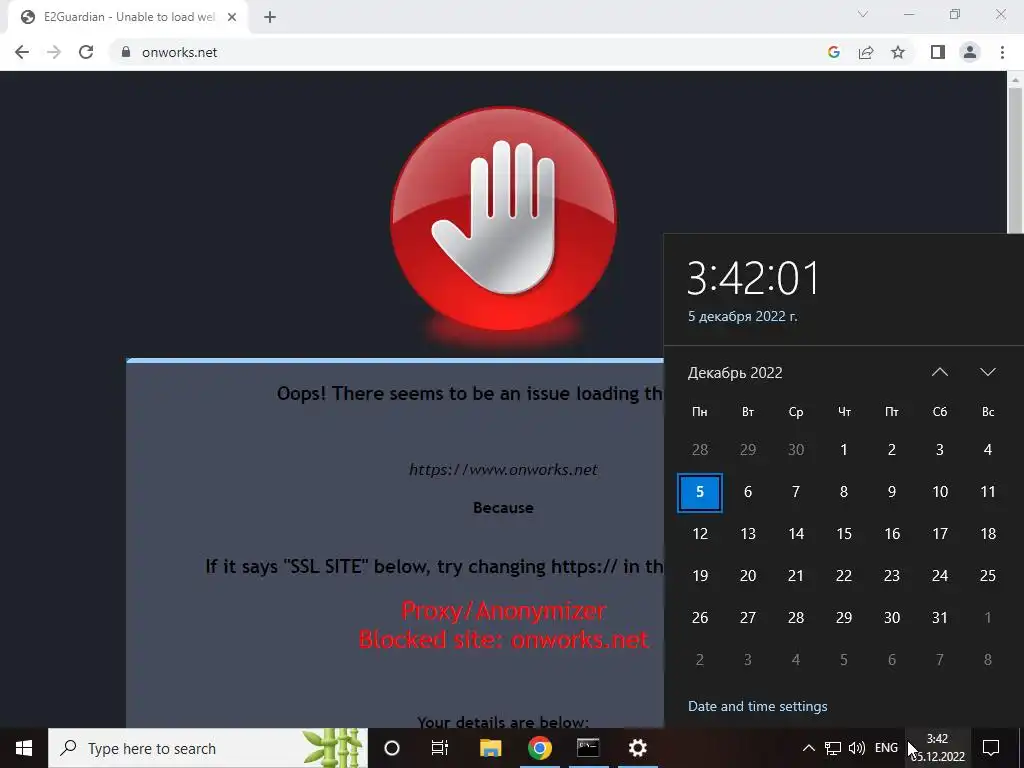
Task: Select December 19 in the calendar
Action: point(699,575)
